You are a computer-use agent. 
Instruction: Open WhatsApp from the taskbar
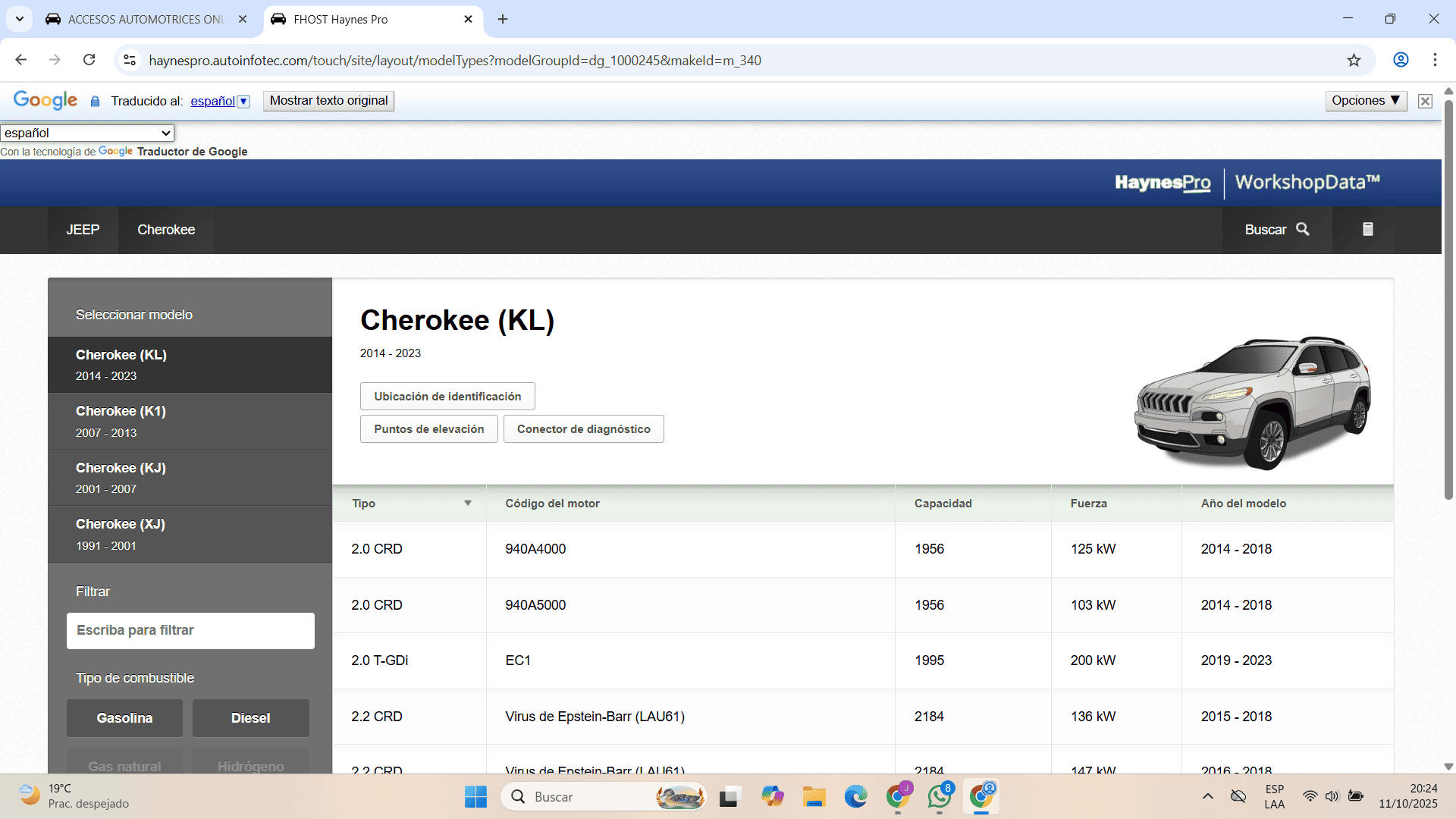coord(939,796)
